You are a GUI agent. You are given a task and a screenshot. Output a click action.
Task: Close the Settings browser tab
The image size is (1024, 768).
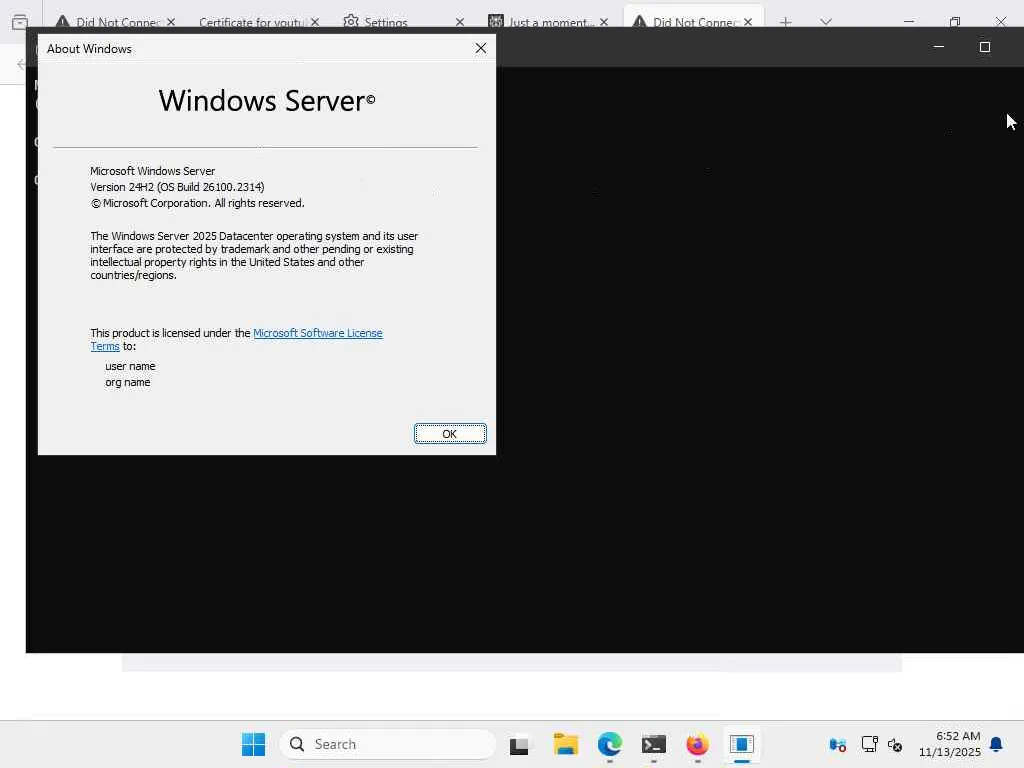460,22
